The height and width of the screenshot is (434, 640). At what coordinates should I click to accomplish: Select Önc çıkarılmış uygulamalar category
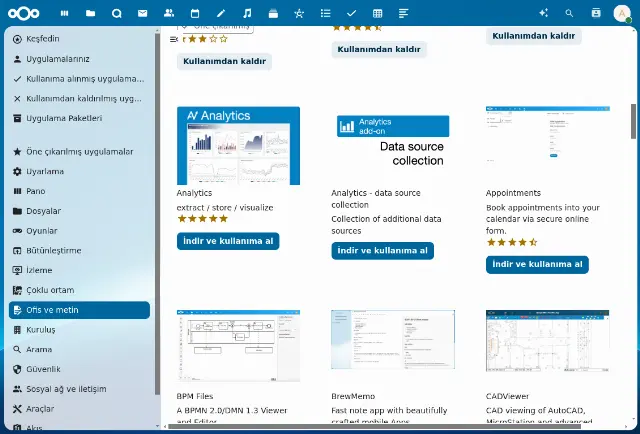79,152
